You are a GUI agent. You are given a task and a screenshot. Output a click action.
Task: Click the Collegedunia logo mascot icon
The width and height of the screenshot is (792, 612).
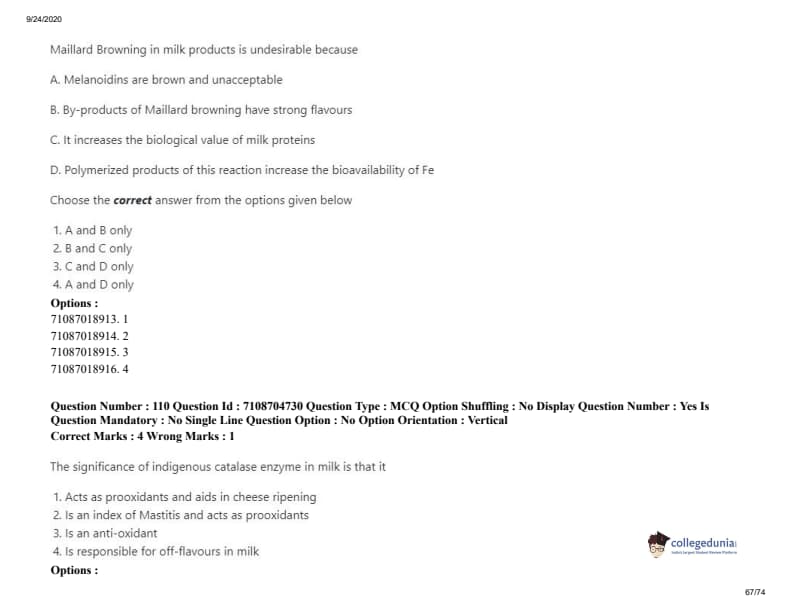pyautogui.click(x=657, y=544)
